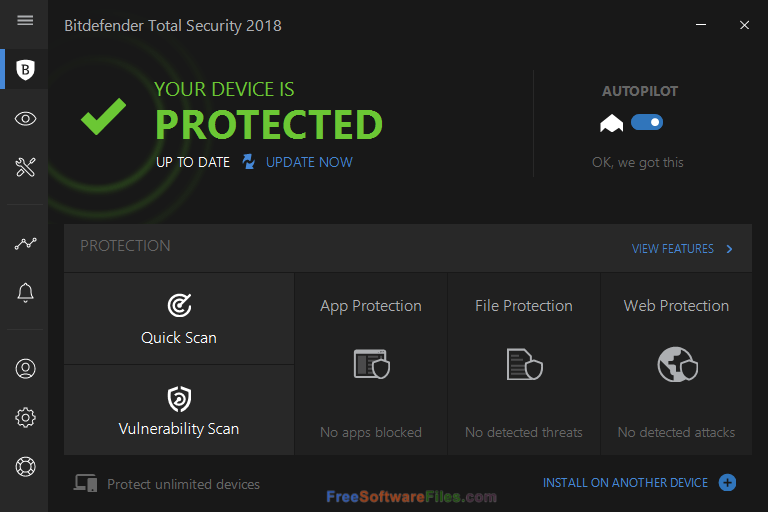This screenshot has width=768, height=512.
Task: Click Install On Another Device link
Action: pos(625,483)
